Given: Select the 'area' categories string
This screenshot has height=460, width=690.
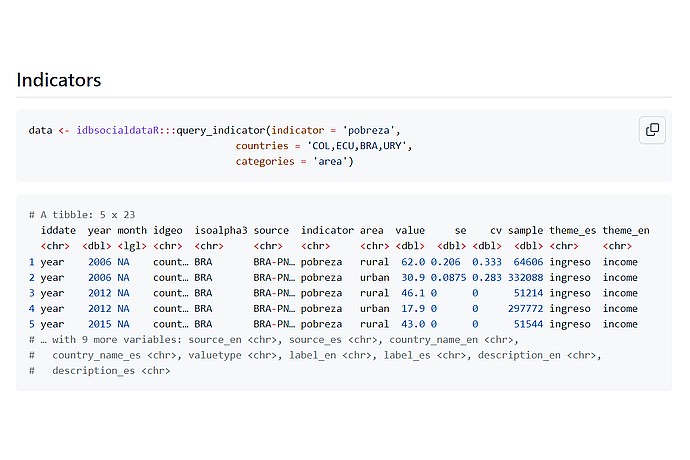Looking at the screenshot, I should [330, 161].
